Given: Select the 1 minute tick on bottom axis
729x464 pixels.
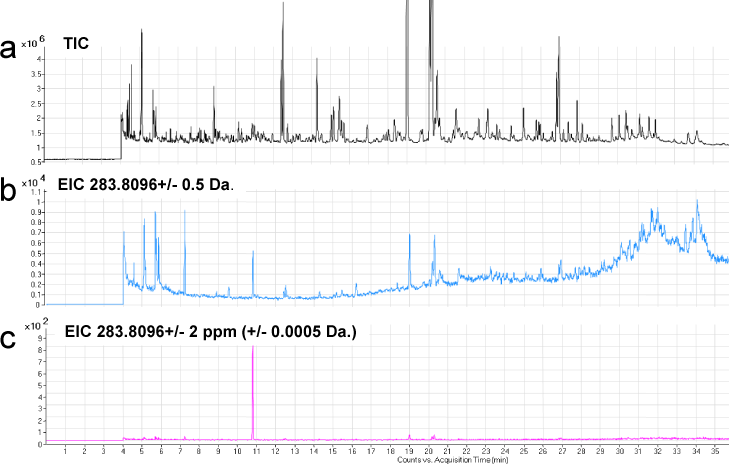Looking at the screenshot, I should pyautogui.click(x=65, y=451).
